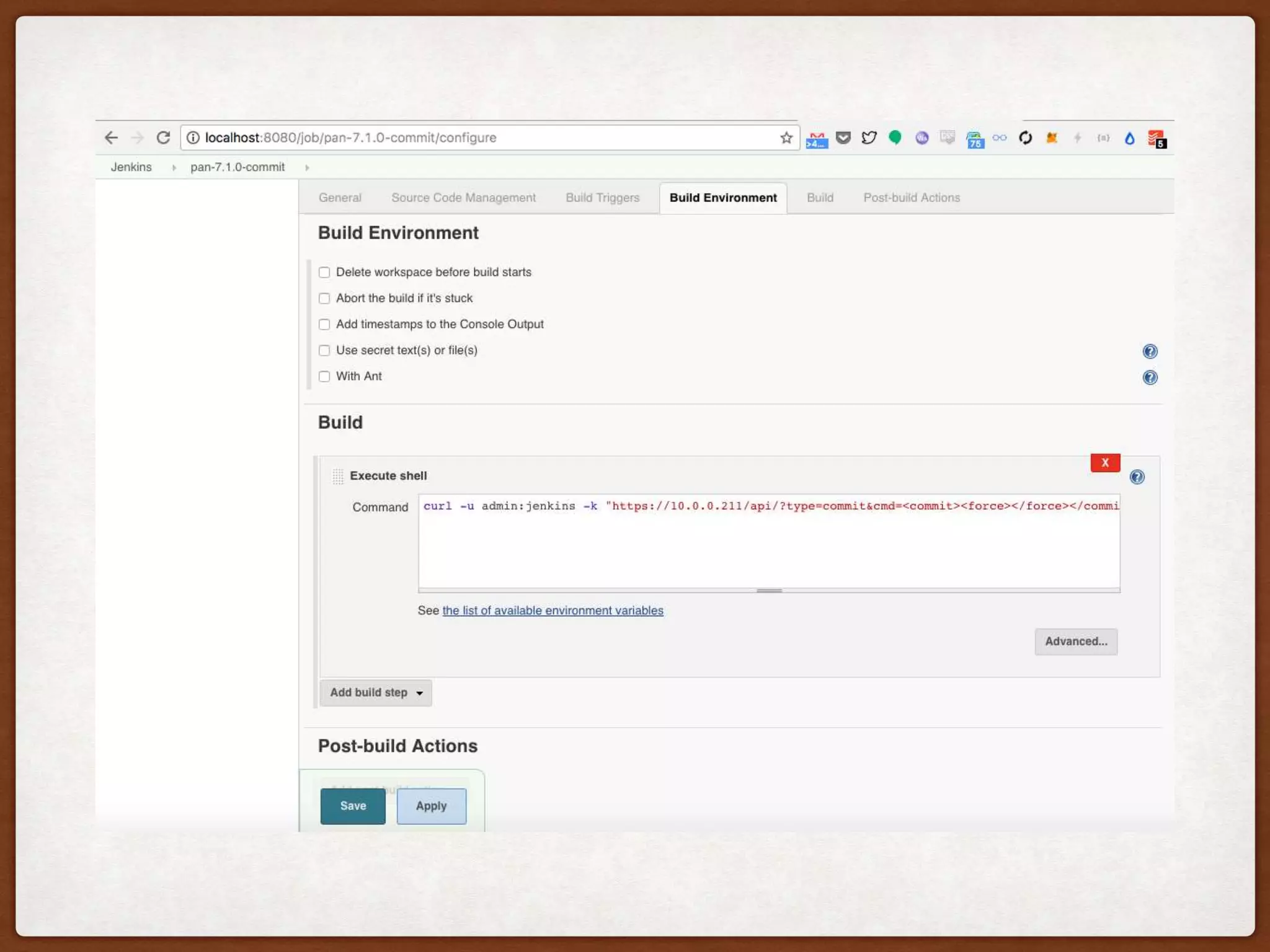Screen dimensions: 1270x952
Task: Open the extension showing badge 76
Action: pyautogui.click(x=975, y=139)
